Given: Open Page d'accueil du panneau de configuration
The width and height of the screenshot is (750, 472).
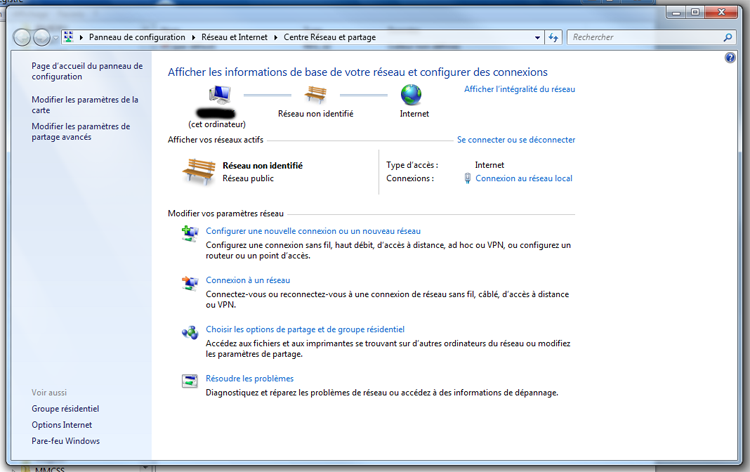Looking at the screenshot, I should coord(87,71).
